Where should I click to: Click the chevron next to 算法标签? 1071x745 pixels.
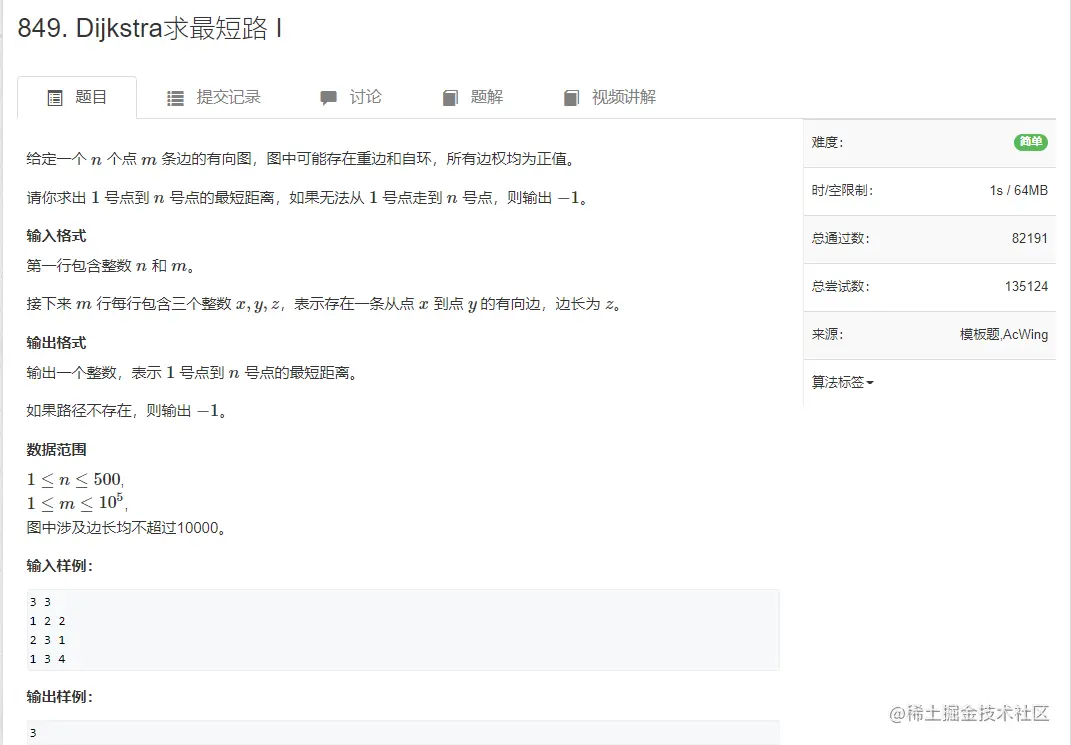click(x=869, y=382)
